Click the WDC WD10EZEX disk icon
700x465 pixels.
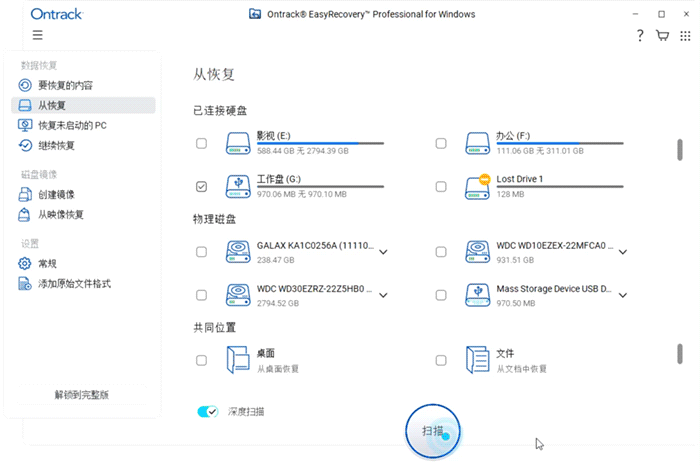[x=478, y=252]
